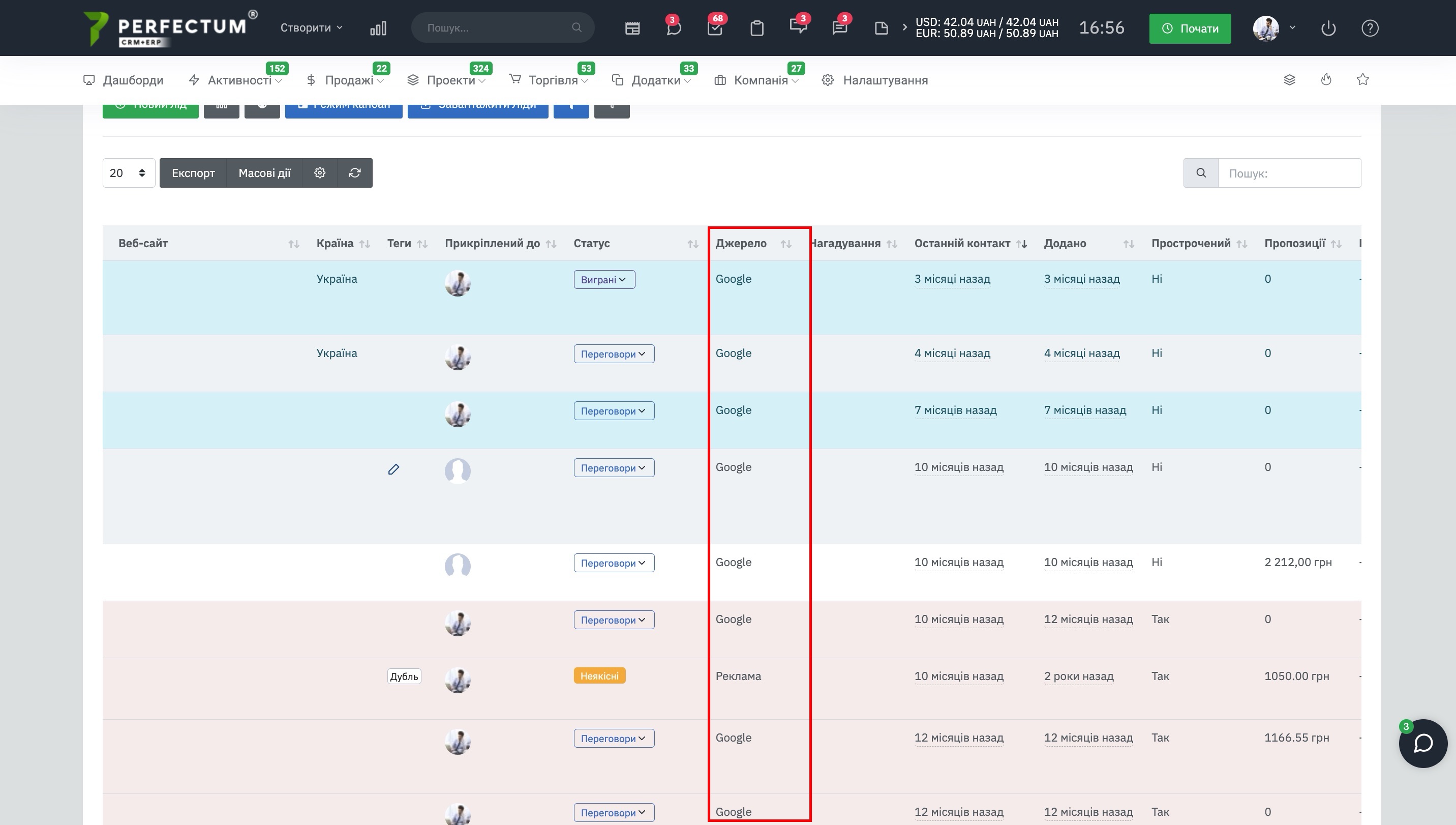The width and height of the screenshot is (1456, 825).
Task: Open table column settings gear
Action: pyautogui.click(x=320, y=173)
